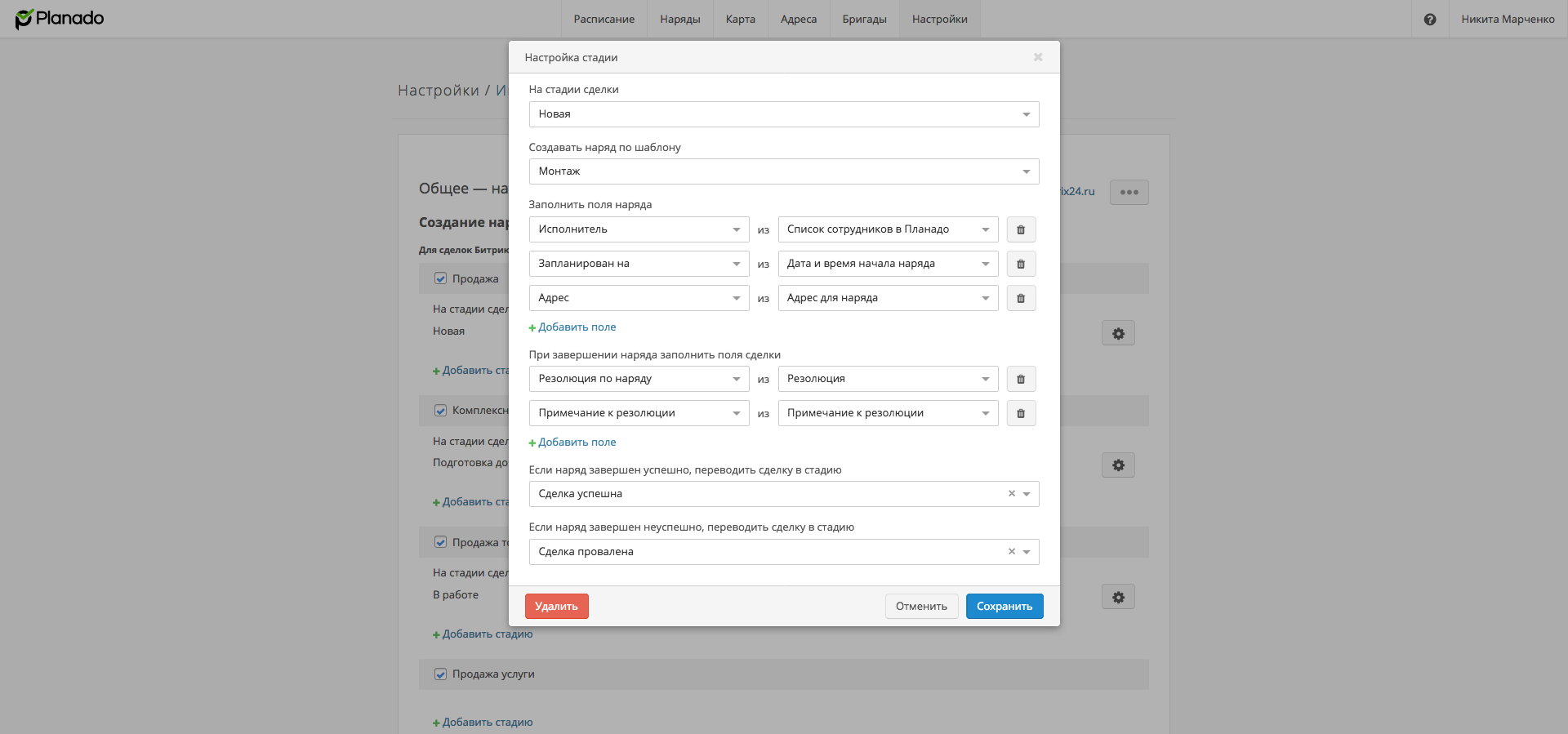Delete the Резолюция по наряду row
The image size is (1568, 734).
tap(1020, 379)
